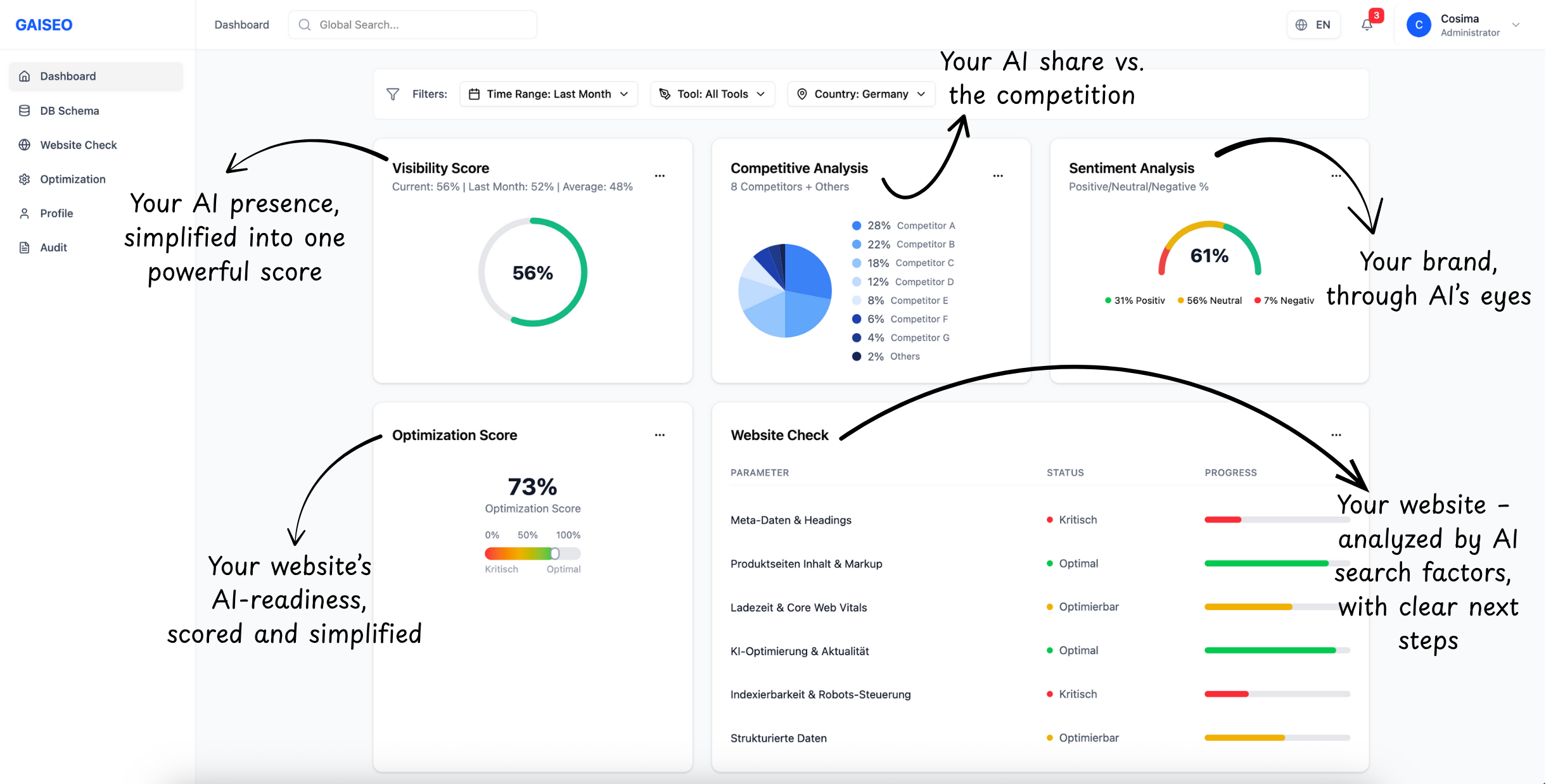Open Website Check card options menu

1336,435
